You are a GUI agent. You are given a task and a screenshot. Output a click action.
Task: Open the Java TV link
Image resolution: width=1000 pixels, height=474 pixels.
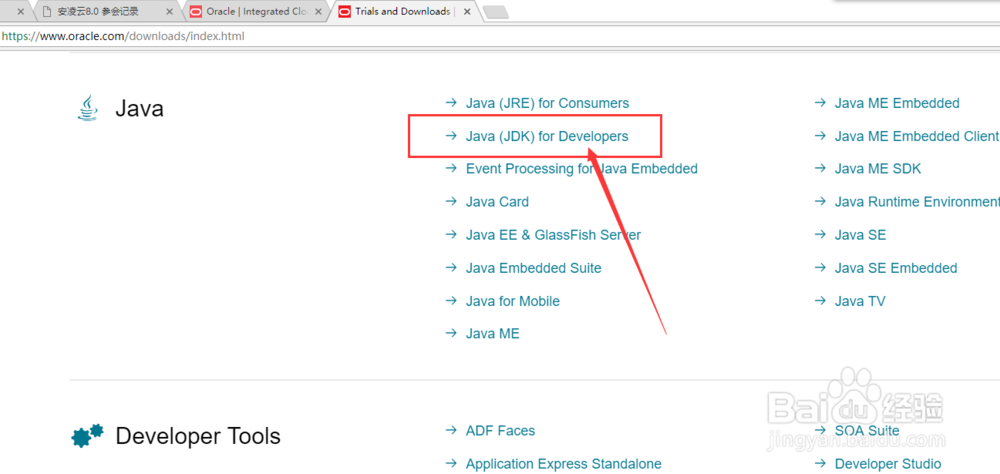coord(860,301)
